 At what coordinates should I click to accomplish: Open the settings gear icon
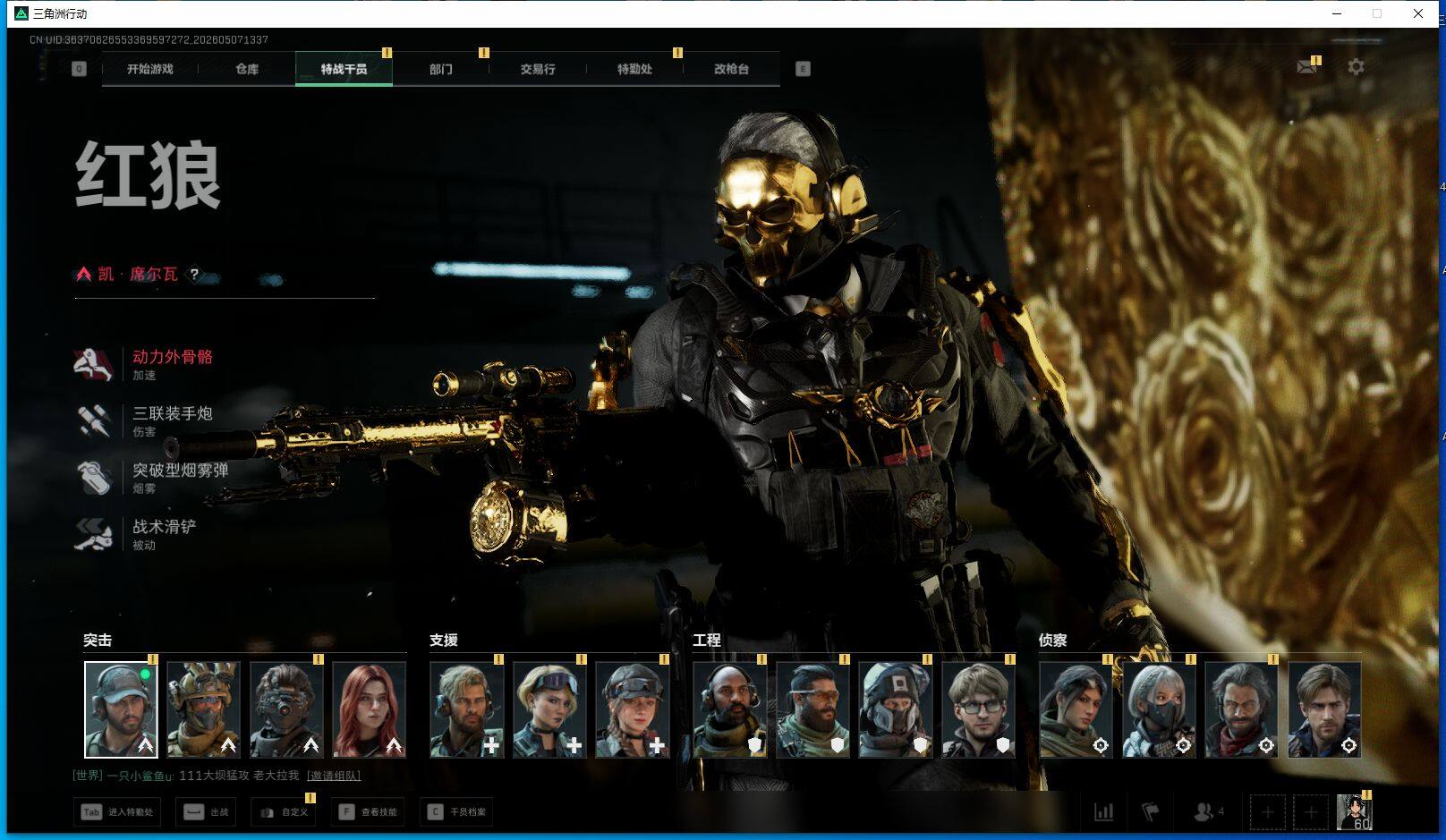point(1356,67)
